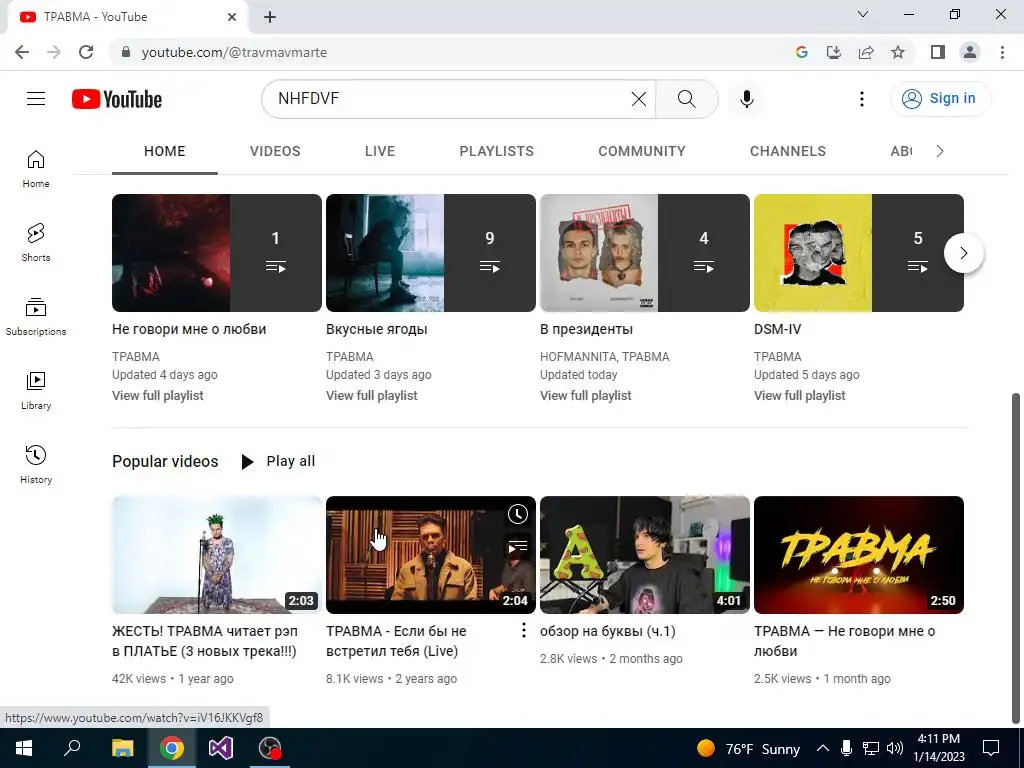Open В президенты playlist thumbnail
The image size is (1024, 768).
pyautogui.click(x=645, y=253)
